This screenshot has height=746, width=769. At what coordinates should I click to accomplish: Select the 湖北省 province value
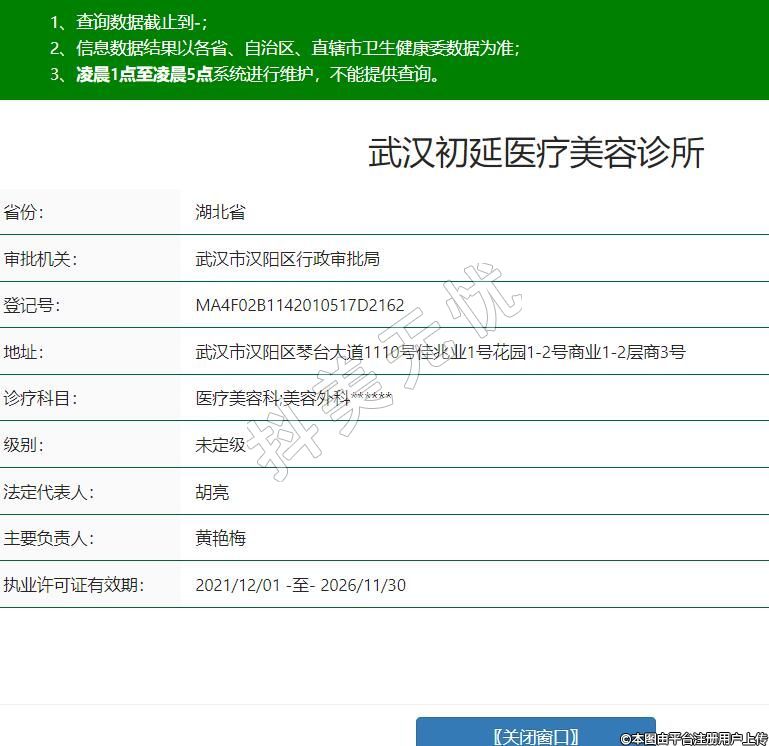coord(220,212)
